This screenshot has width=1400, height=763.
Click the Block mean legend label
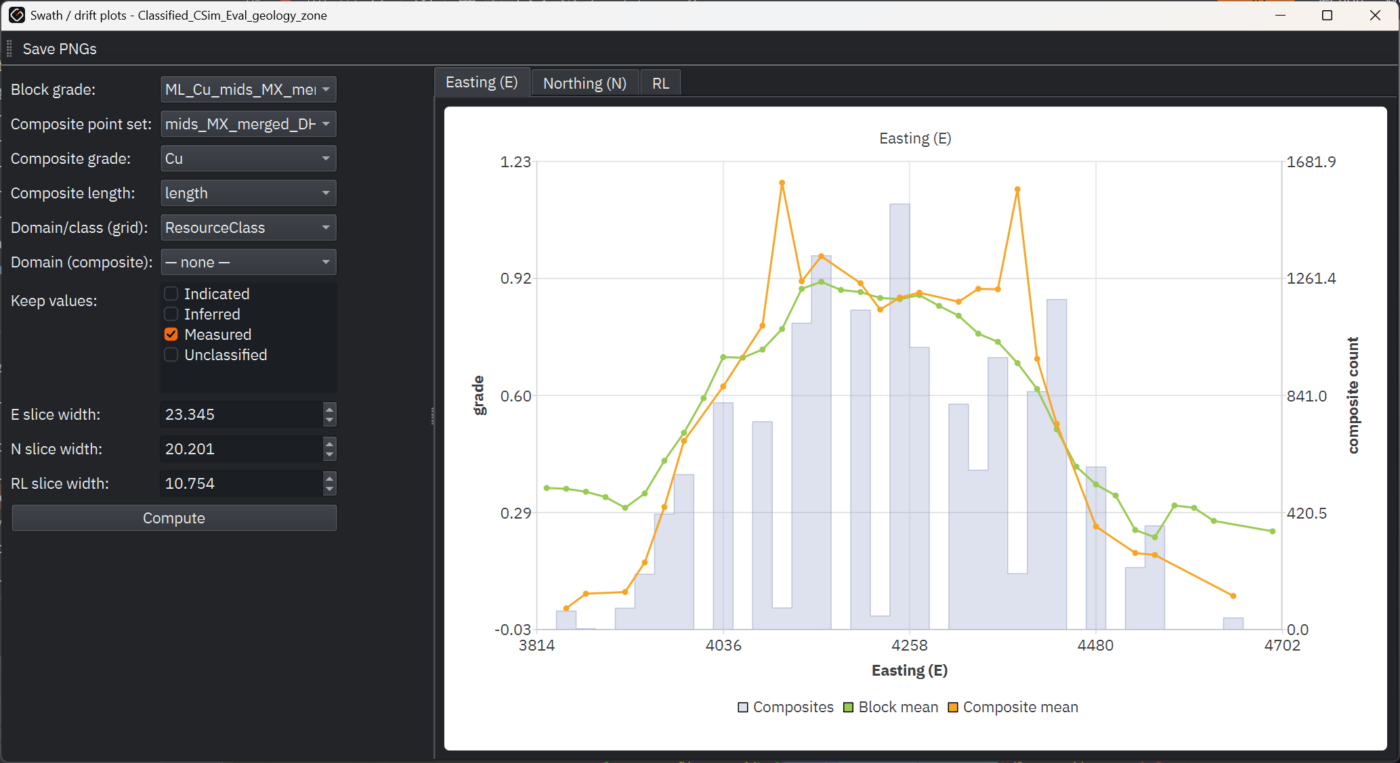point(899,708)
